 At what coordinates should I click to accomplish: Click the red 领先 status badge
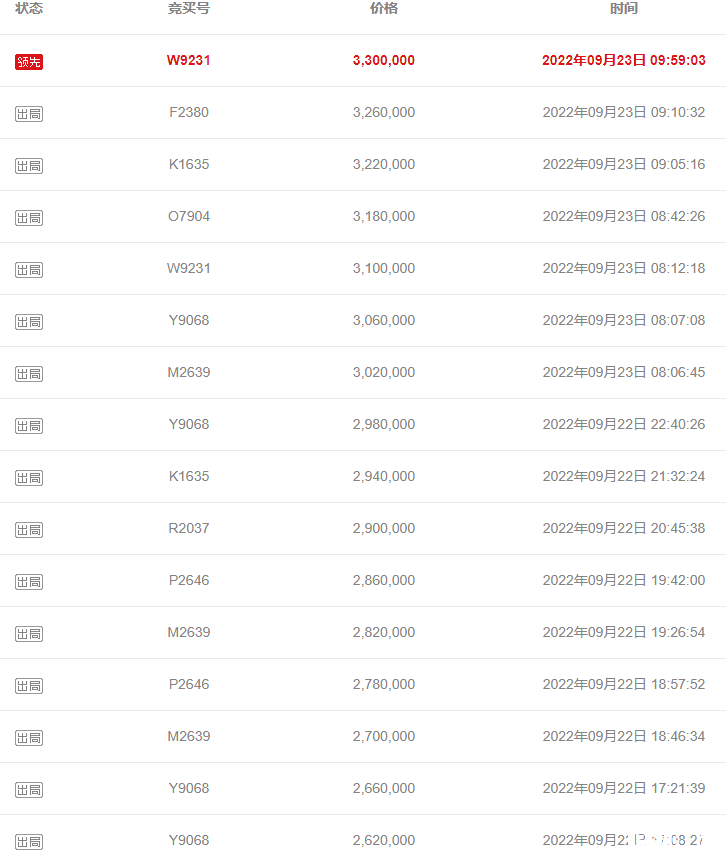pyautogui.click(x=29, y=61)
